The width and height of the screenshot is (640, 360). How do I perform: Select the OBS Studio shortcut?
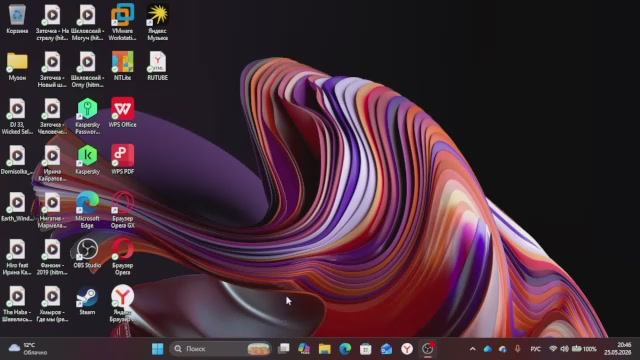pyautogui.click(x=87, y=253)
